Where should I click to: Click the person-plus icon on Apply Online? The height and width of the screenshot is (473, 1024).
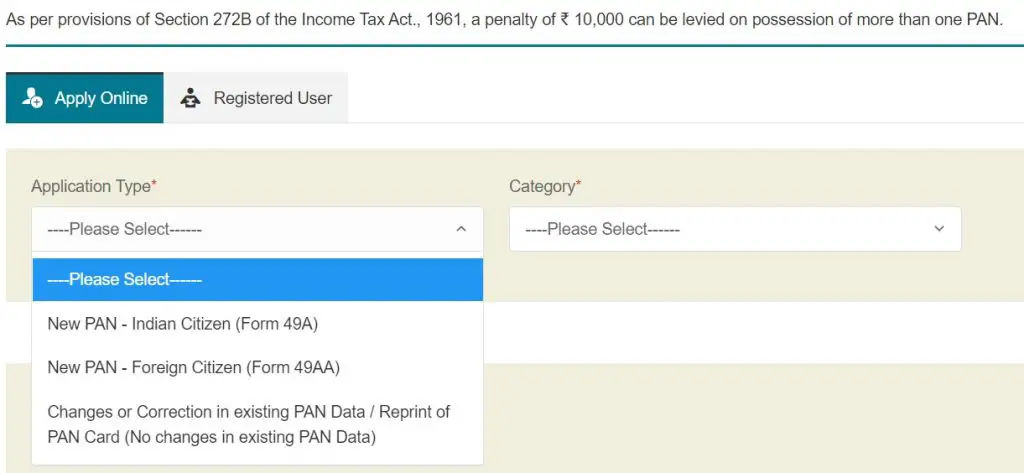coord(32,97)
